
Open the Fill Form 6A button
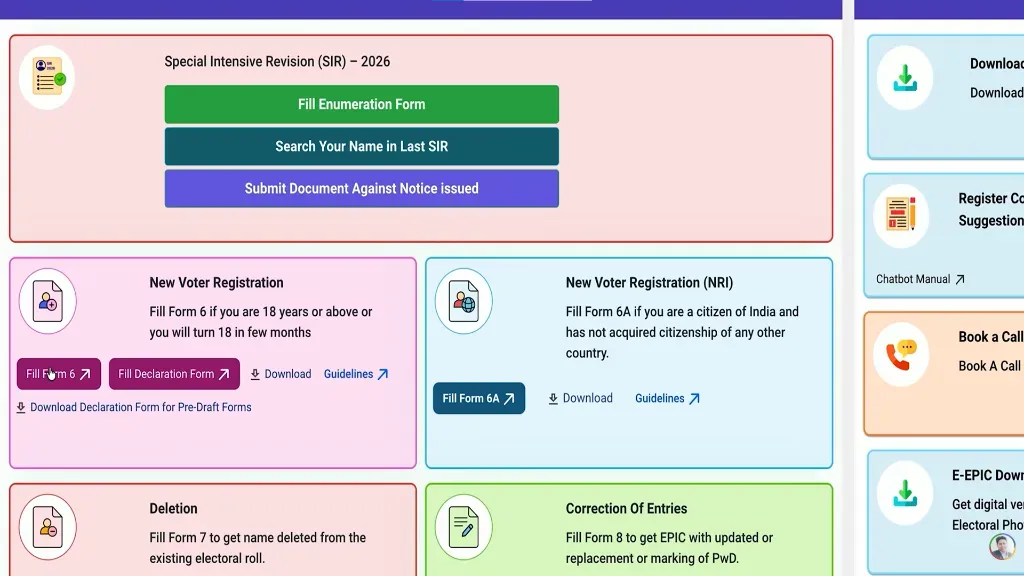tap(479, 398)
